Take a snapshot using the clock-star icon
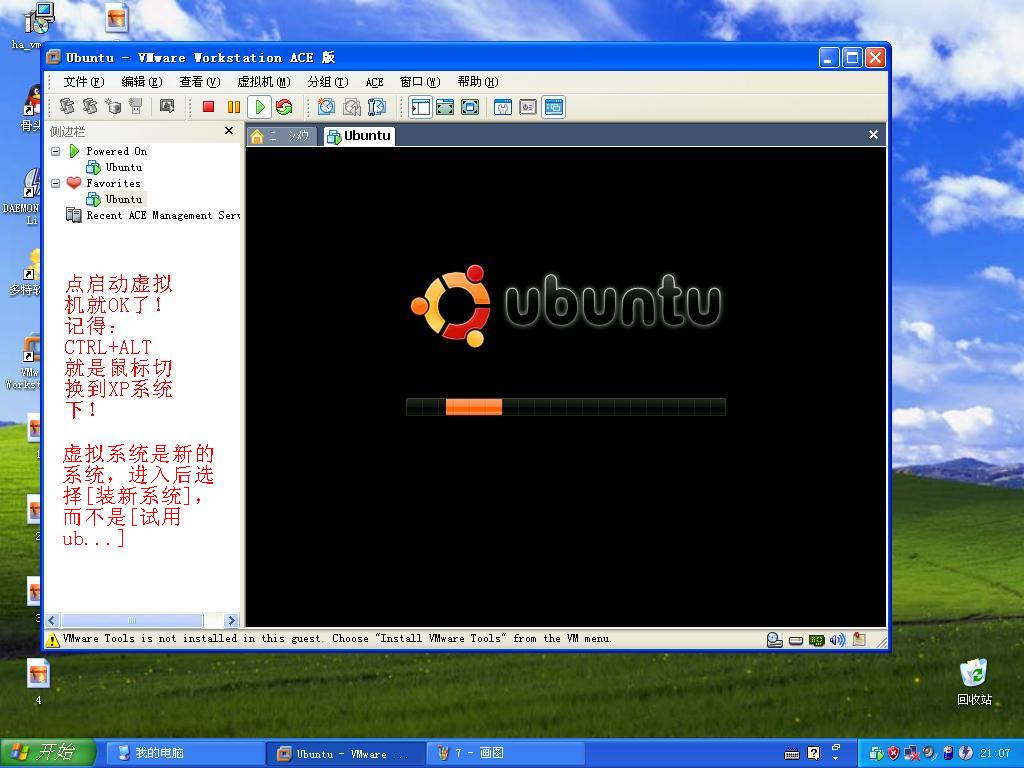This screenshot has width=1024, height=768. pyautogui.click(x=326, y=107)
